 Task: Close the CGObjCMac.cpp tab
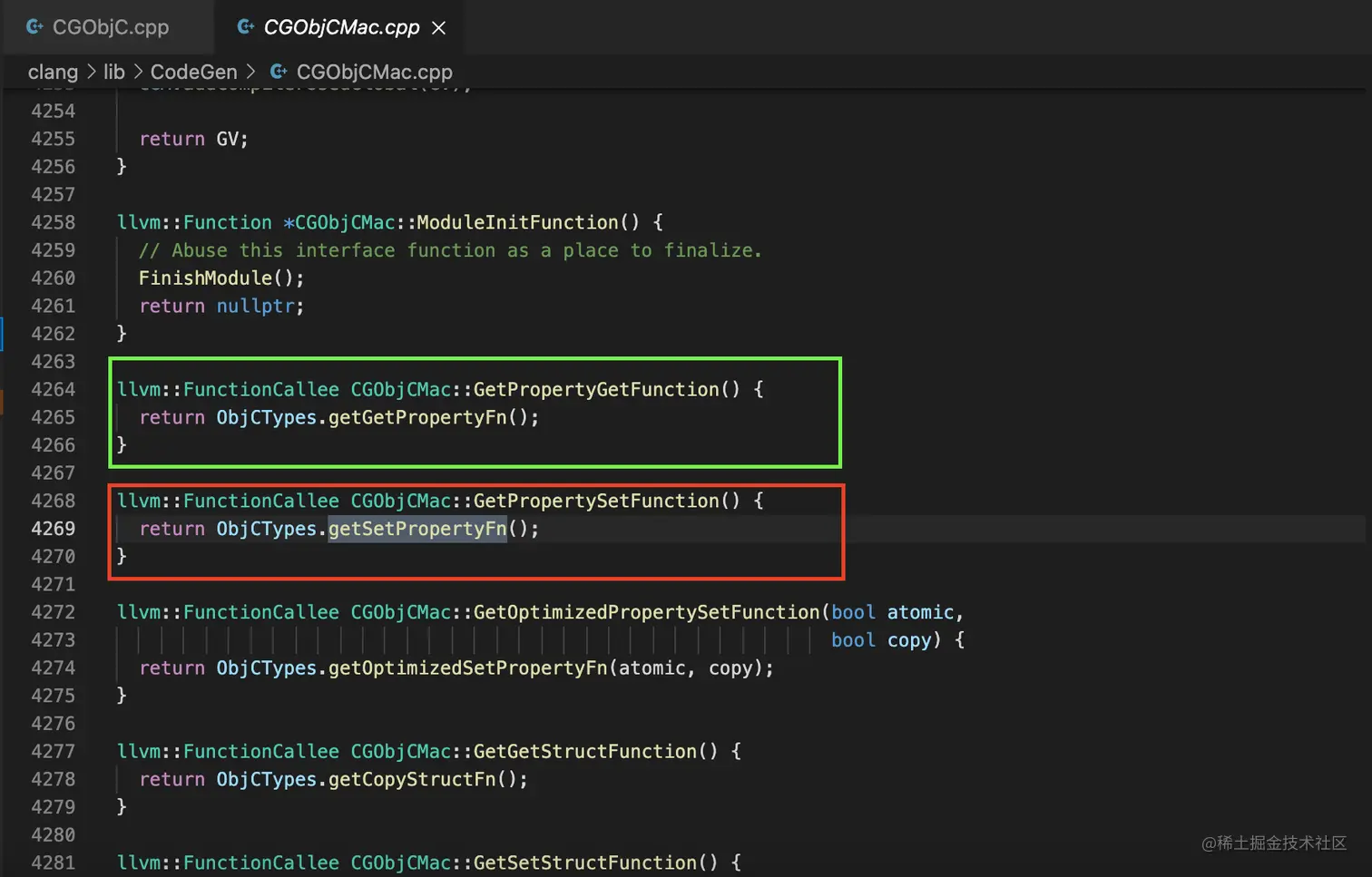tap(439, 28)
